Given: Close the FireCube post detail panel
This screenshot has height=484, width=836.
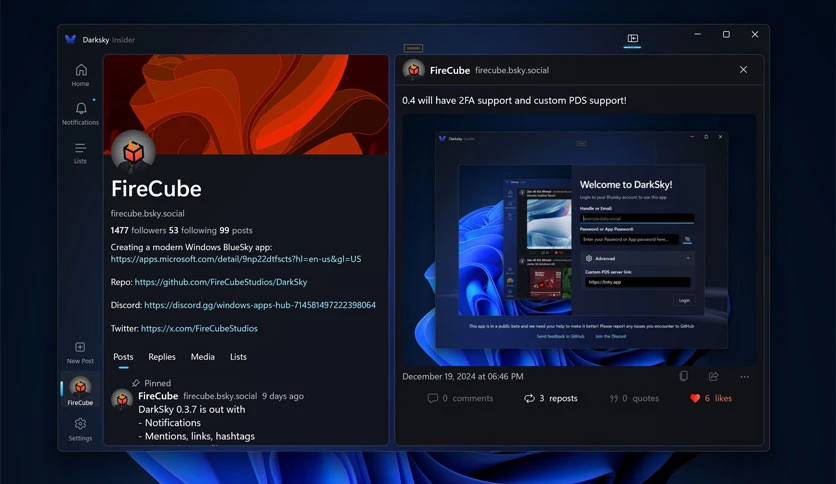Looking at the screenshot, I should tap(743, 70).
